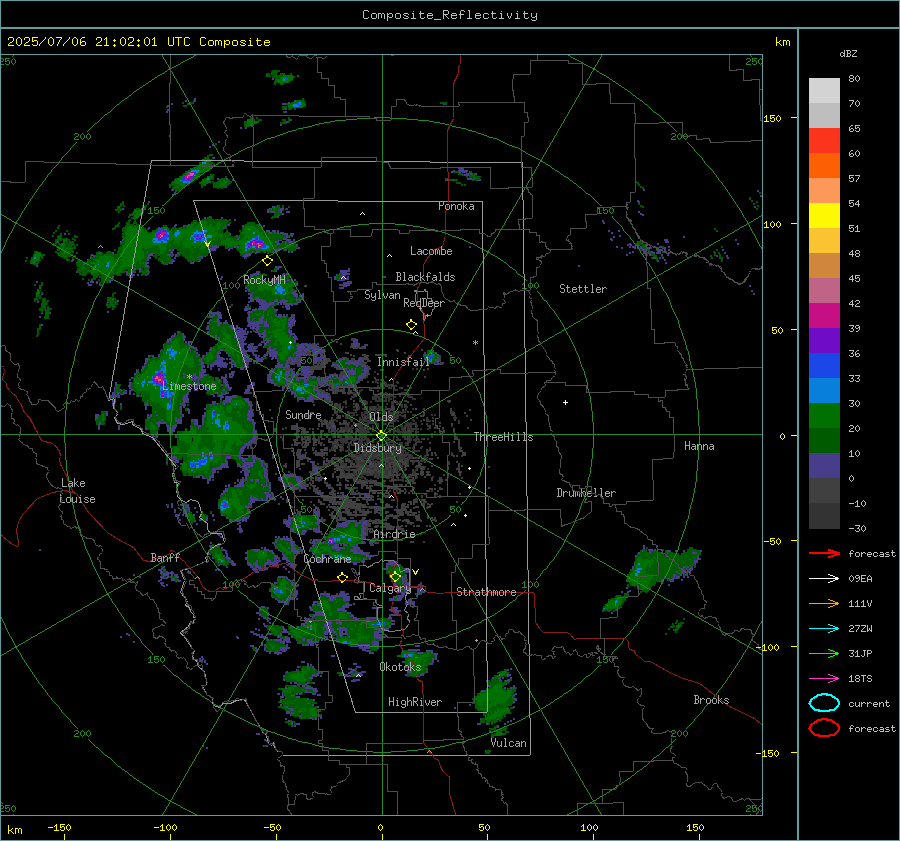
Task: Click the yellow radar-center diamond at Didsbury
Action: point(381,436)
